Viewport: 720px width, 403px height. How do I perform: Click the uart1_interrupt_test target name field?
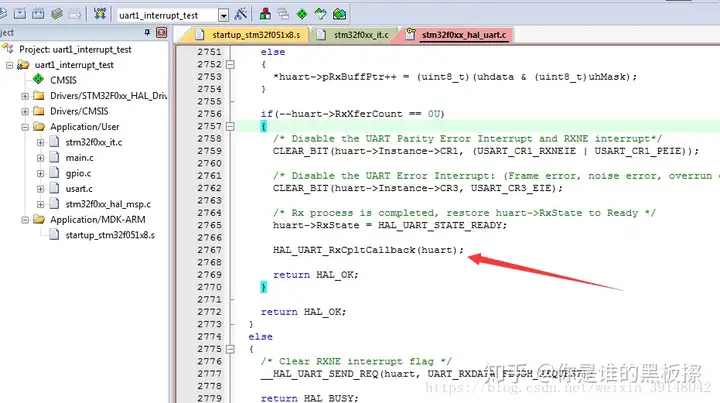coord(167,15)
